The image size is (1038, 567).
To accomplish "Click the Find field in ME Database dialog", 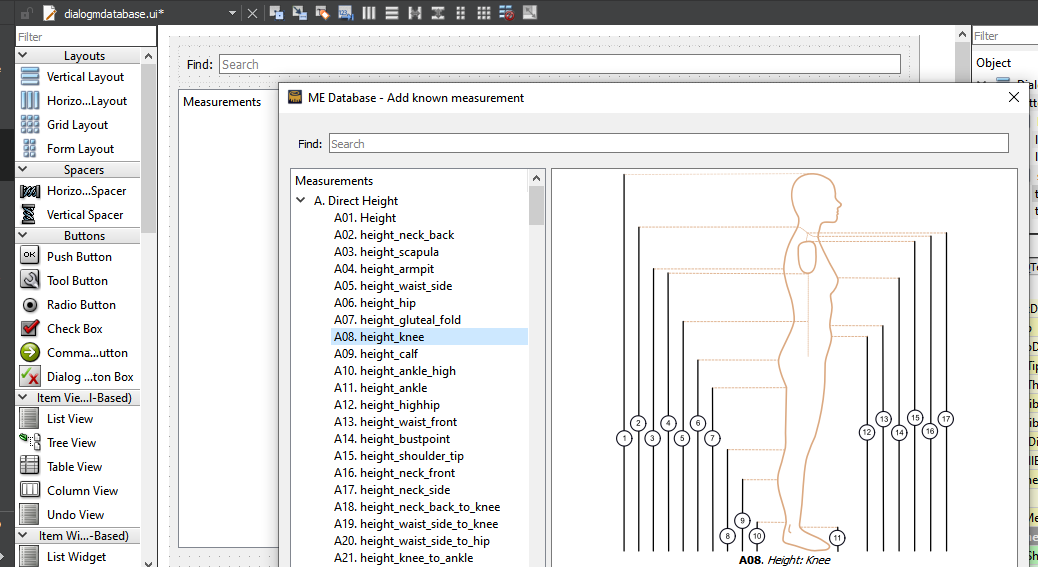I will (x=668, y=144).
